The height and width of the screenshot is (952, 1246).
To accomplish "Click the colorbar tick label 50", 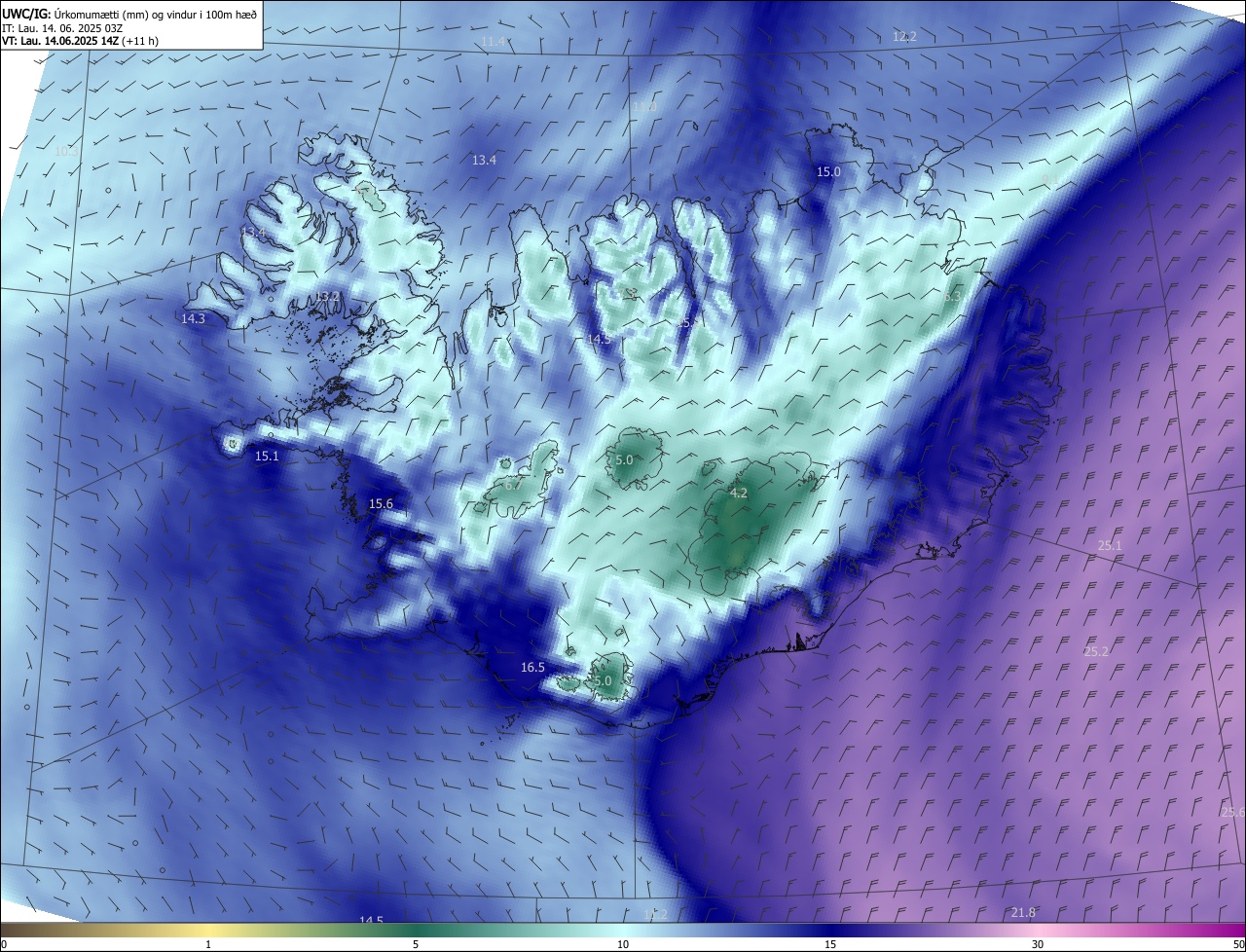I will (x=1238, y=944).
